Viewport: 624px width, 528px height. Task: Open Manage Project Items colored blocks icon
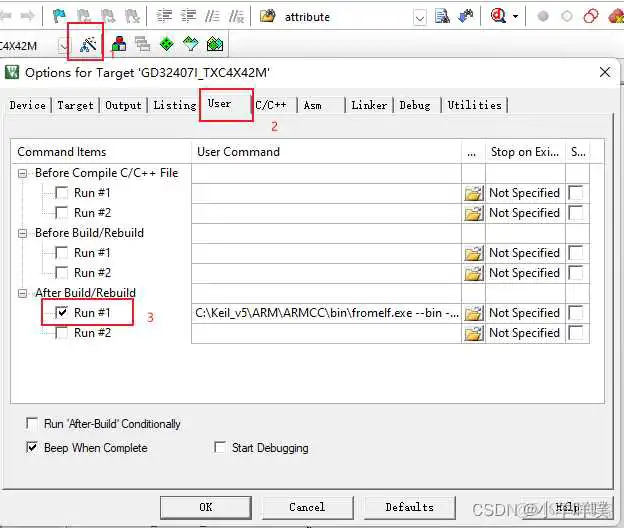coord(119,44)
